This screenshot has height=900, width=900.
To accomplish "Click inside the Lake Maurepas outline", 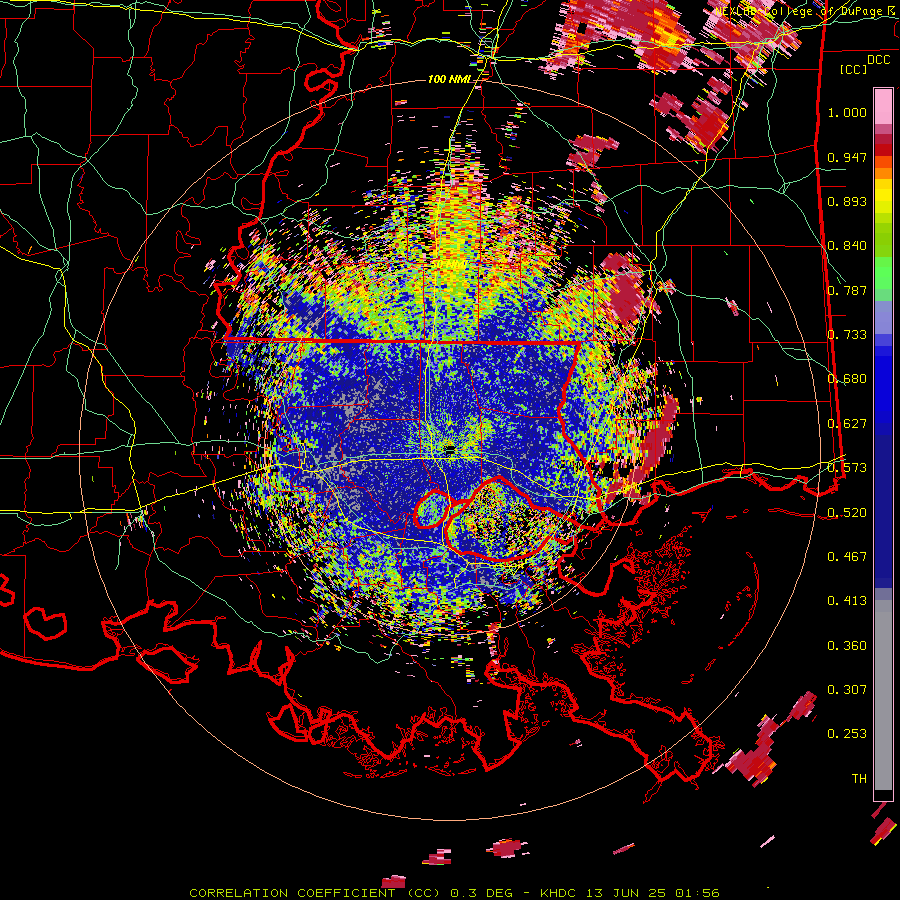I will (x=431, y=510).
